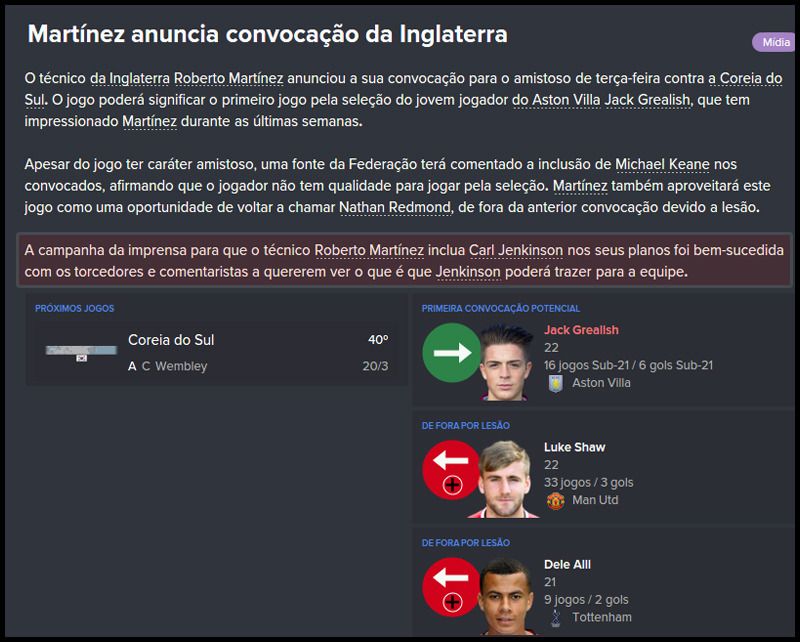Screen dimensions: 800x642
Task: Click the Wembley stadium thumbnail
Action: coord(80,349)
